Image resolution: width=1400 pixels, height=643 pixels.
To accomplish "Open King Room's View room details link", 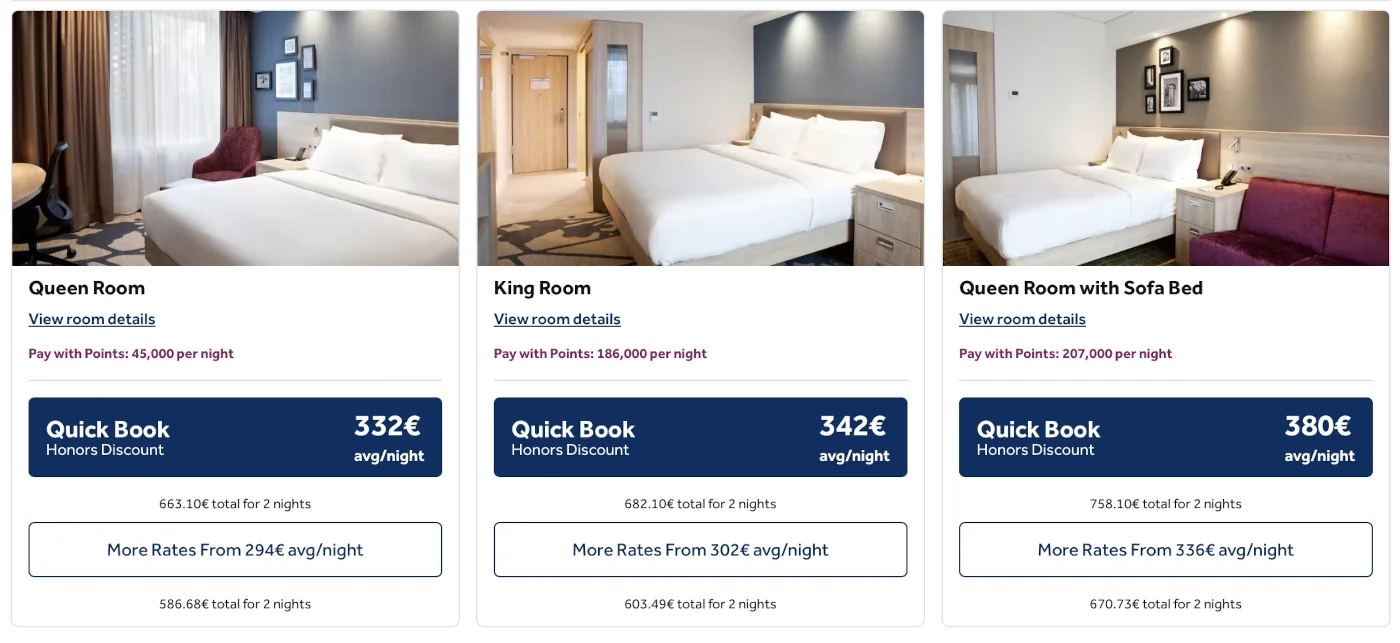I will tap(557, 319).
